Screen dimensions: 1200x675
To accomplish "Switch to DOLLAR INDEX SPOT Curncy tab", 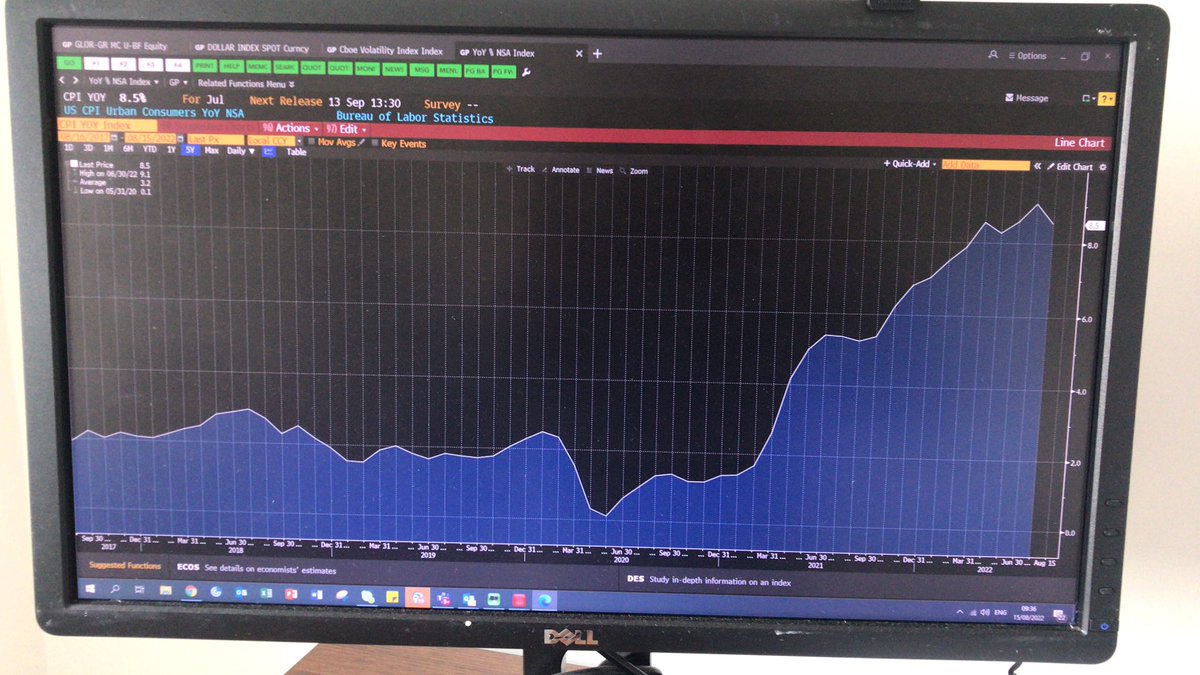I will (x=252, y=48).
